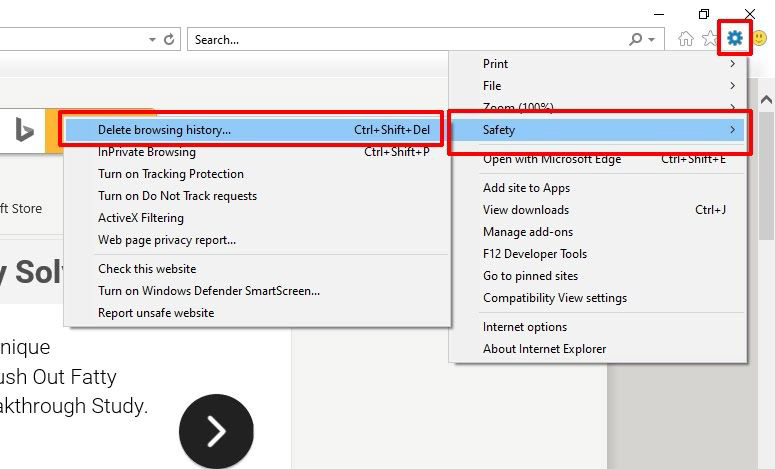Open the address bar dropdown arrow
This screenshot has height=469, width=775.
coord(152,40)
